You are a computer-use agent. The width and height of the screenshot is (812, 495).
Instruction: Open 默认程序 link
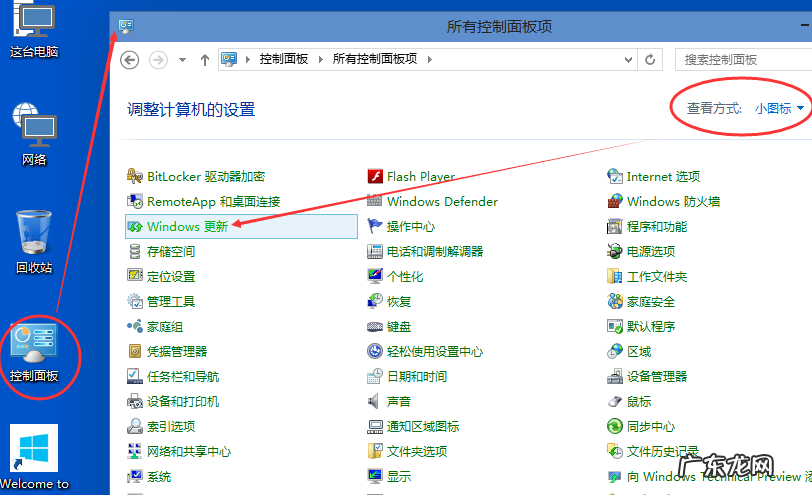[x=651, y=326]
